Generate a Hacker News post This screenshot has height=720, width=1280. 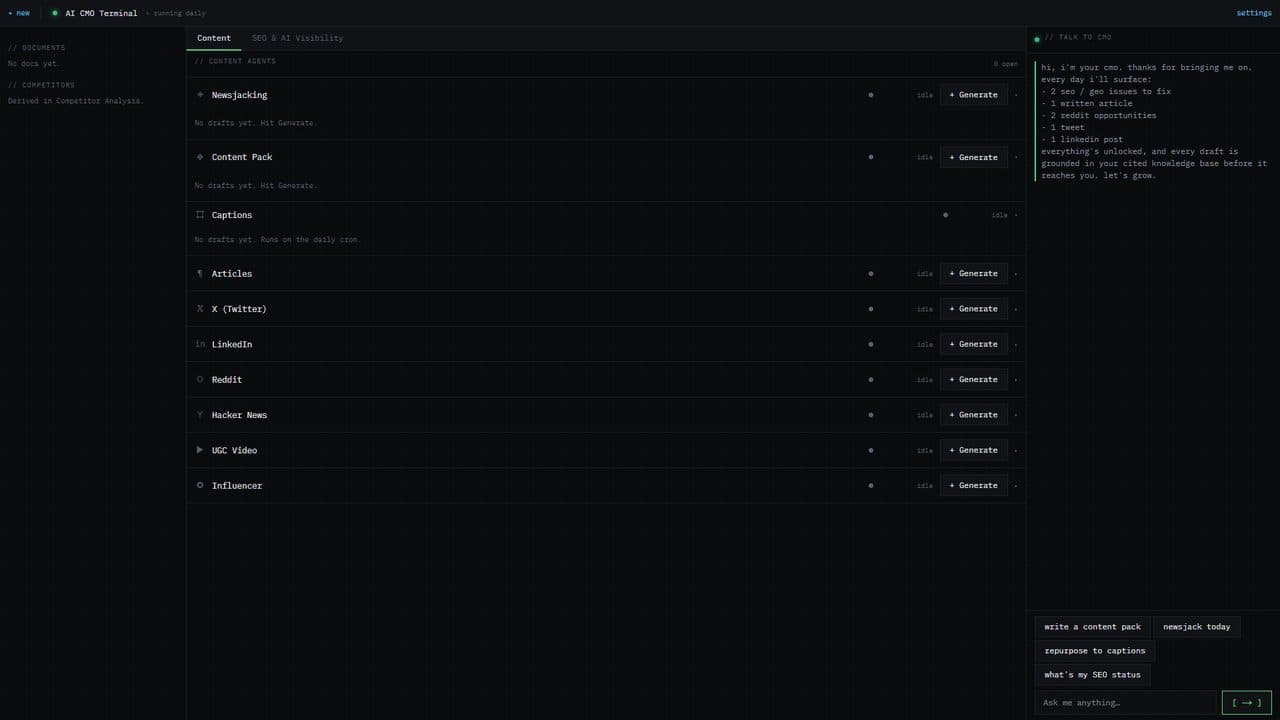pyautogui.click(x=973, y=415)
